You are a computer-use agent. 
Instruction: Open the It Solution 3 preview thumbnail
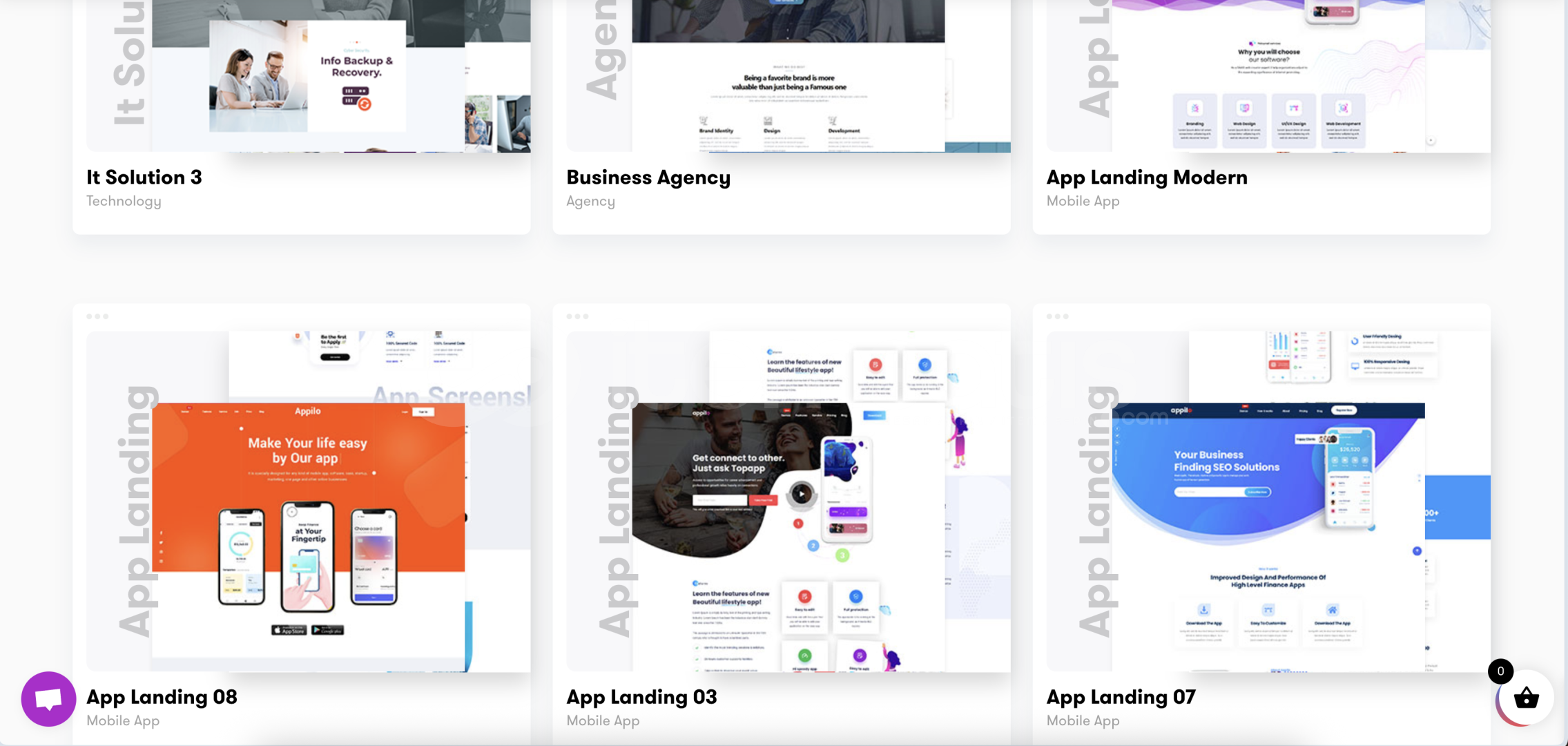tap(308, 76)
